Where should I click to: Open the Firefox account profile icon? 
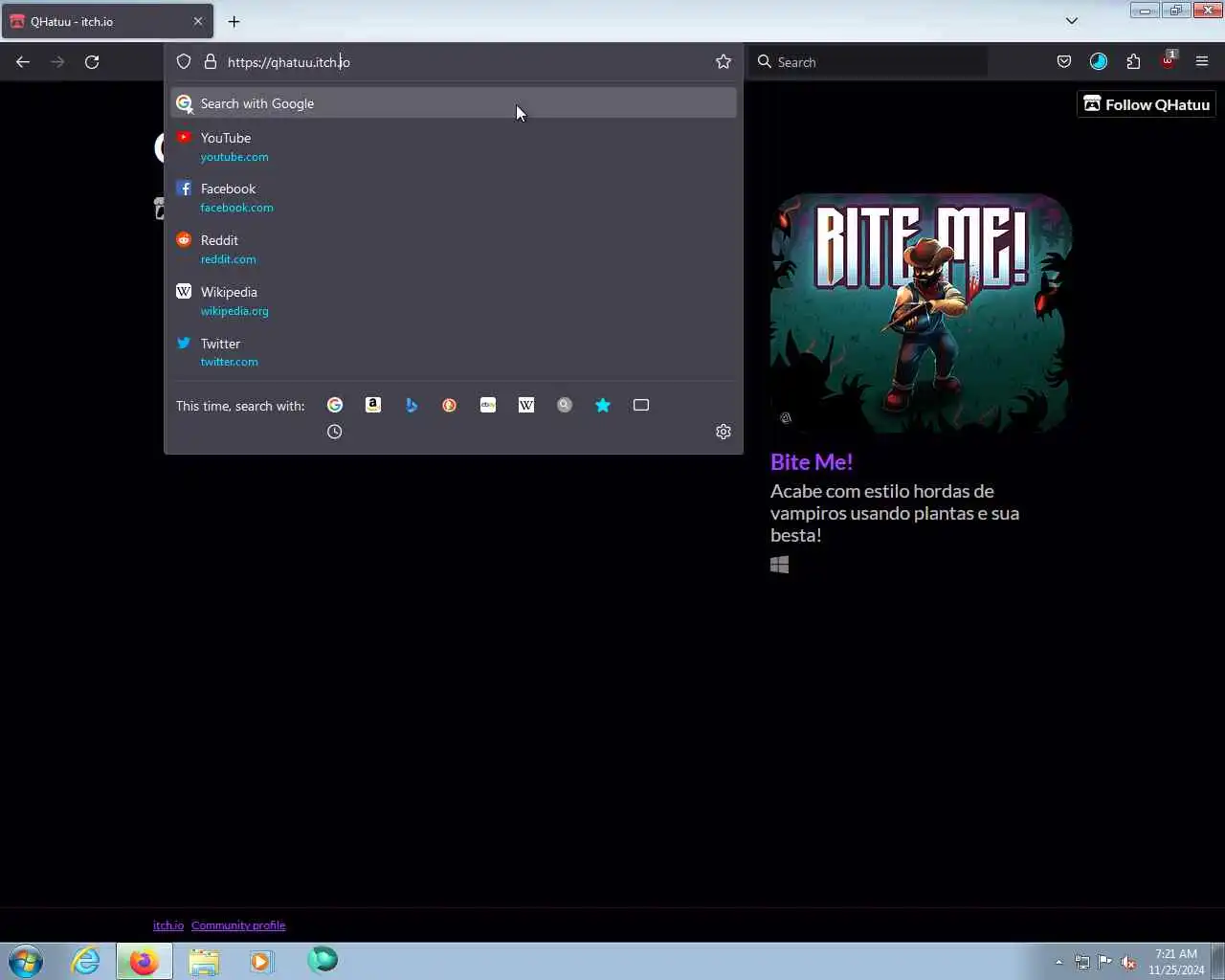pyautogui.click(x=1099, y=61)
